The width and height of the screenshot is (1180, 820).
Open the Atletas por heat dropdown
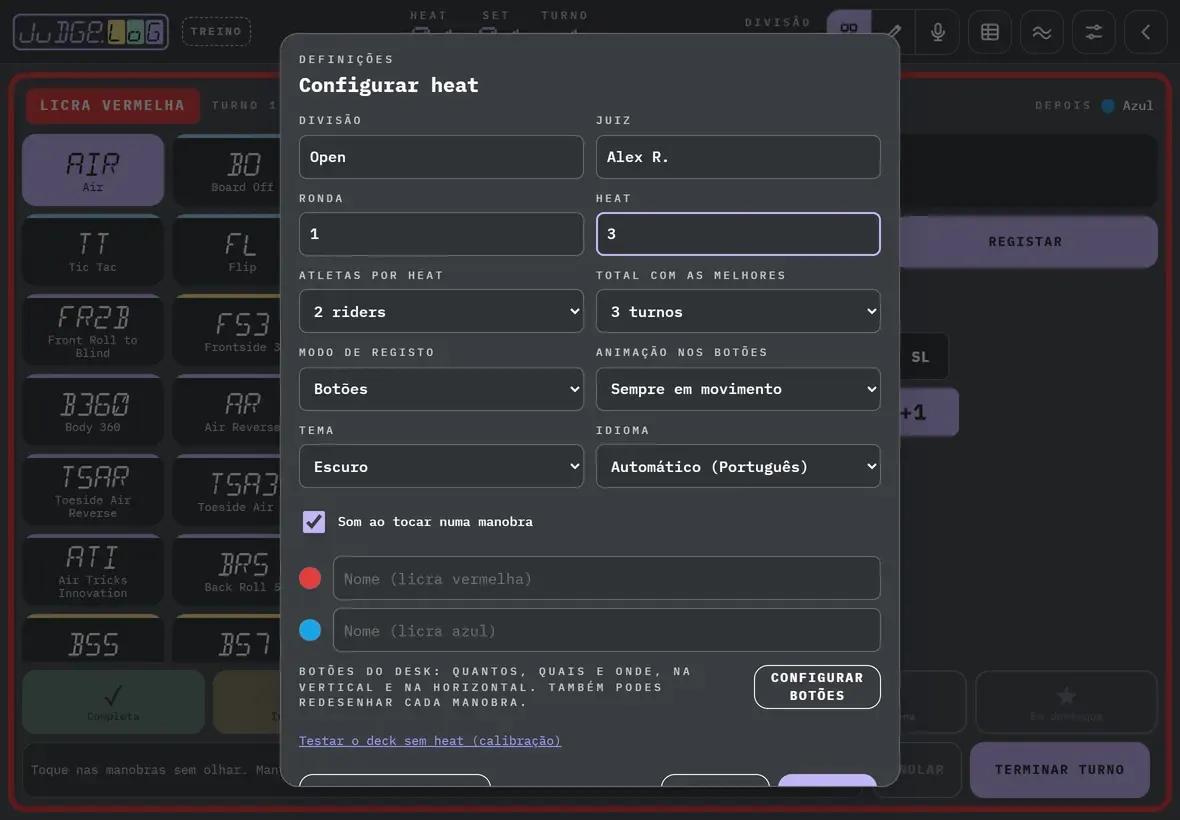click(x=441, y=311)
